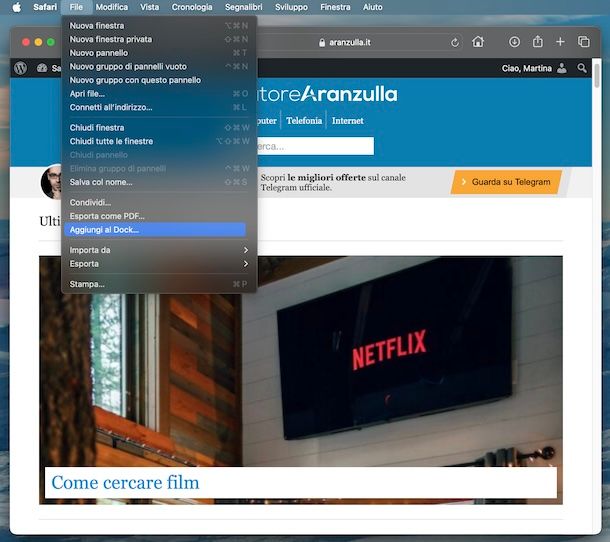Choose Nuovo gruppo con questo pannello

pyautogui.click(x=159, y=80)
